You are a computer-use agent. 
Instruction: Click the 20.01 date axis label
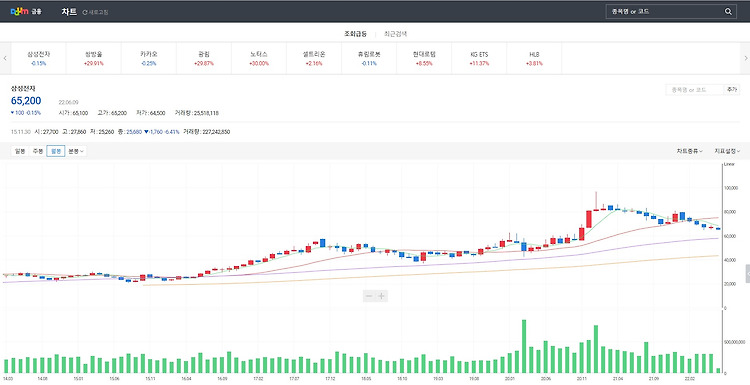pos(509,378)
